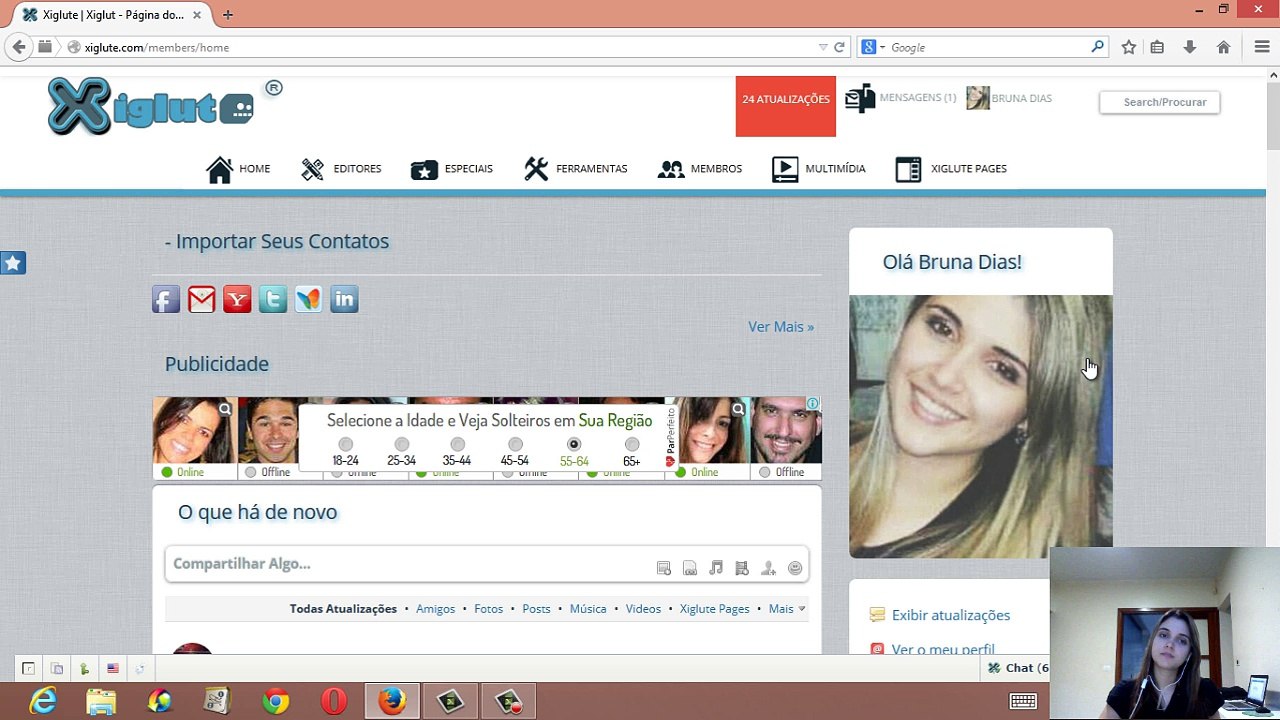Bookmark this page with the star icon
The image size is (1280, 720).
click(x=1129, y=47)
